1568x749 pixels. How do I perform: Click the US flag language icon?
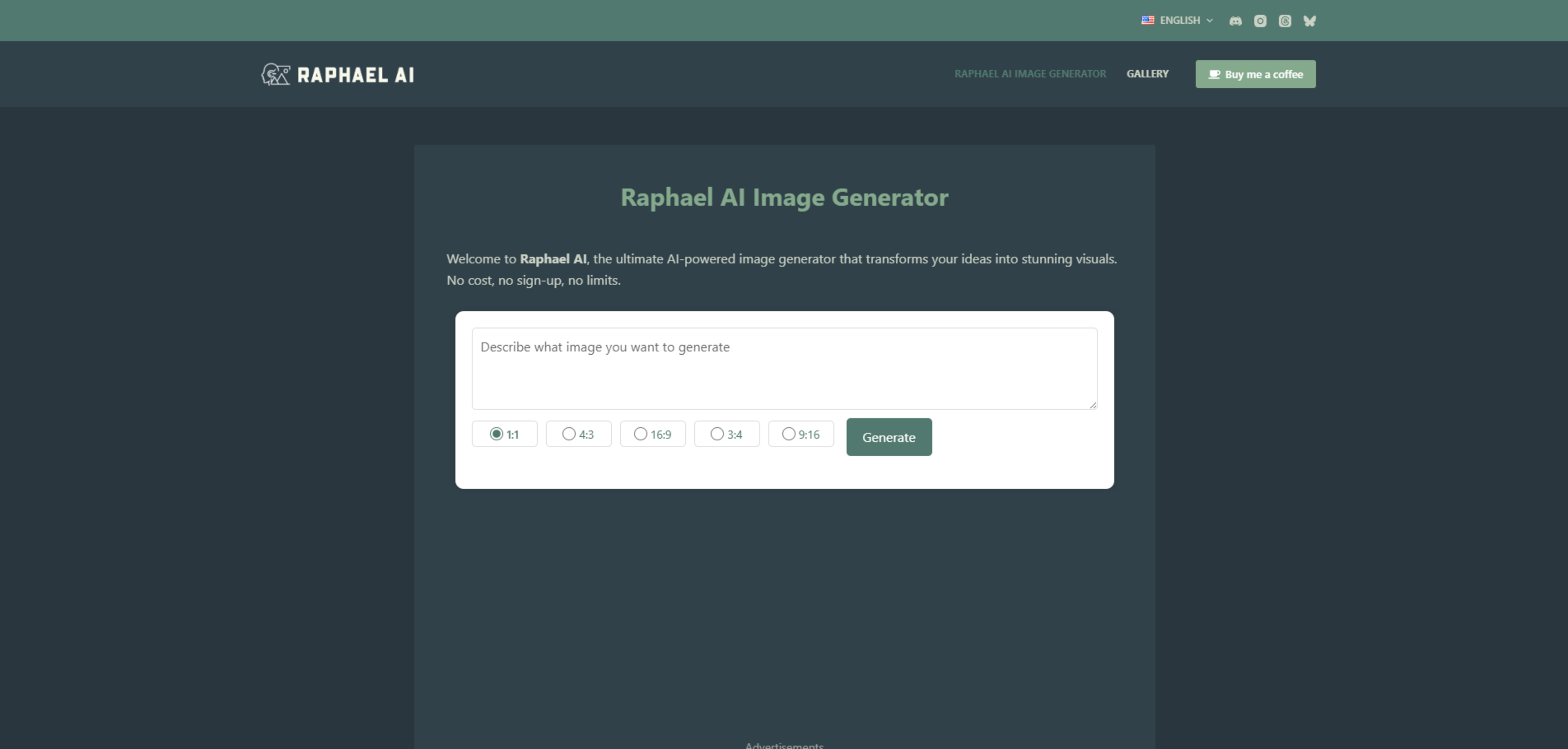tap(1147, 20)
